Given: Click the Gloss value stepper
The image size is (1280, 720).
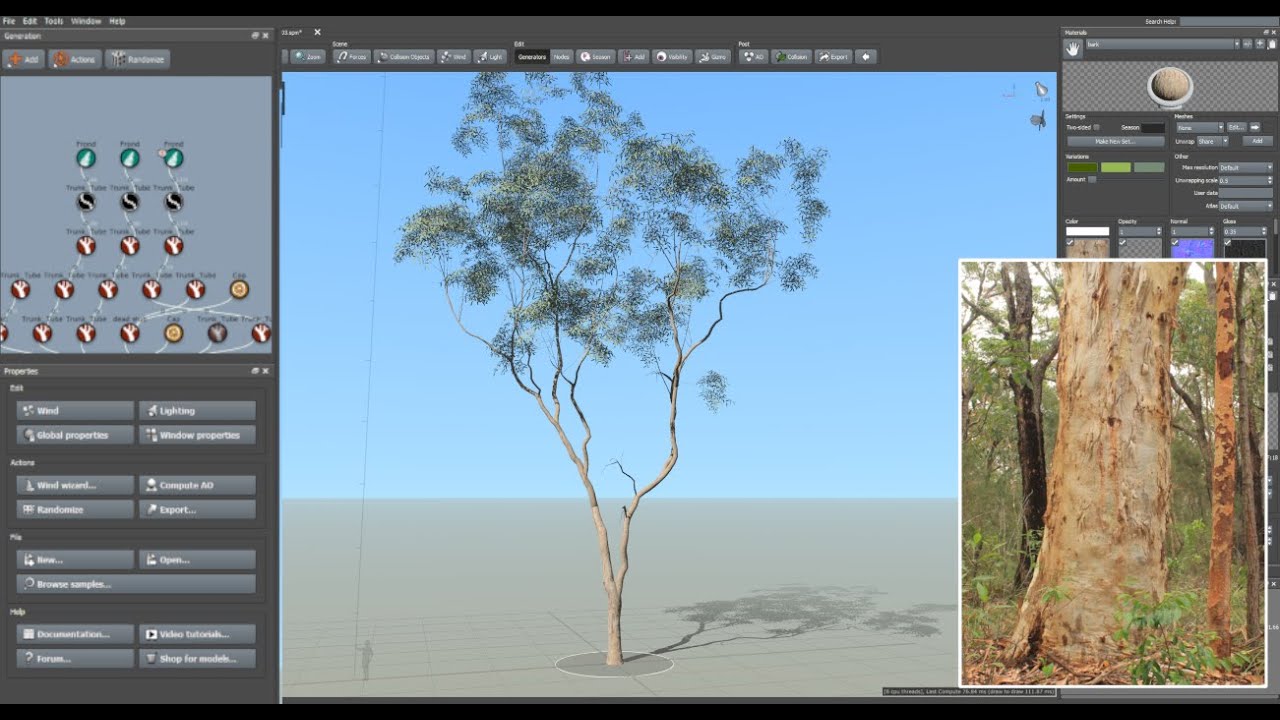Looking at the screenshot, I should pyautogui.click(x=1263, y=231).
